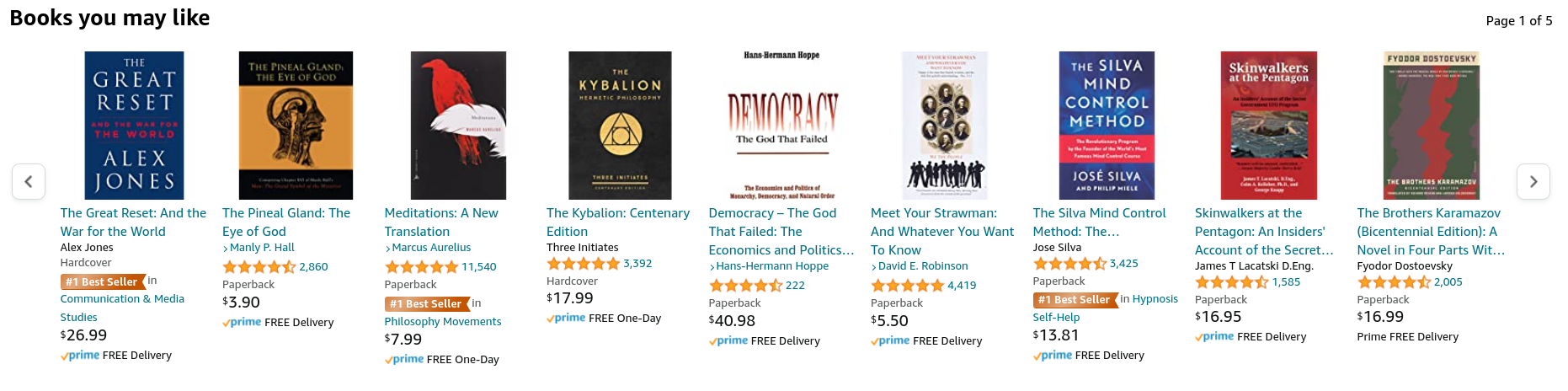This screenshot has height=391, width=1568.
Task: Open Manly P. Hall author link
Action: tap(262, 248)
